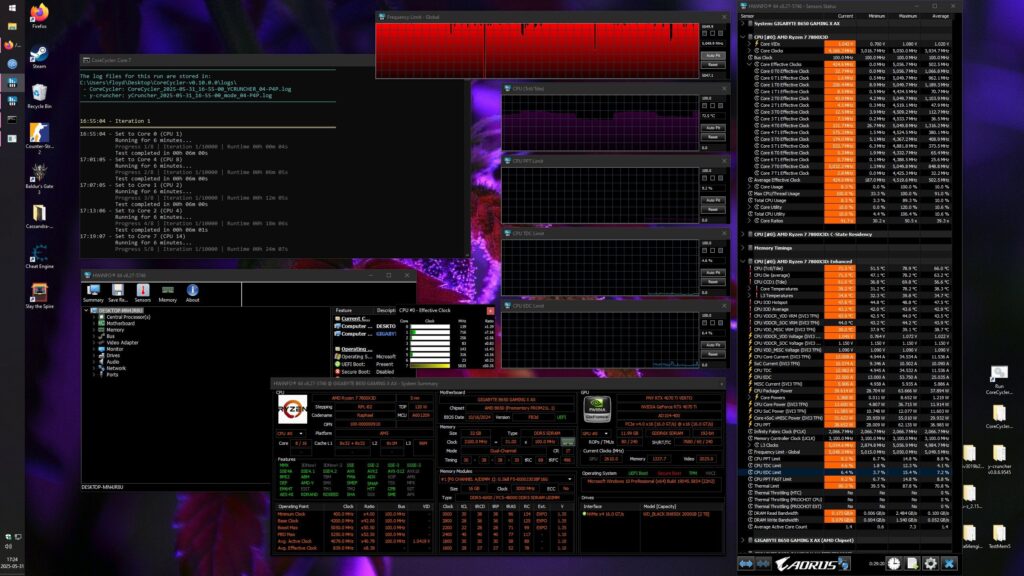The height and width of the screenshot is (576, 1024).
Task: Open Sensors from HWiNFO main toolbar
Action: tap(142, 293)
